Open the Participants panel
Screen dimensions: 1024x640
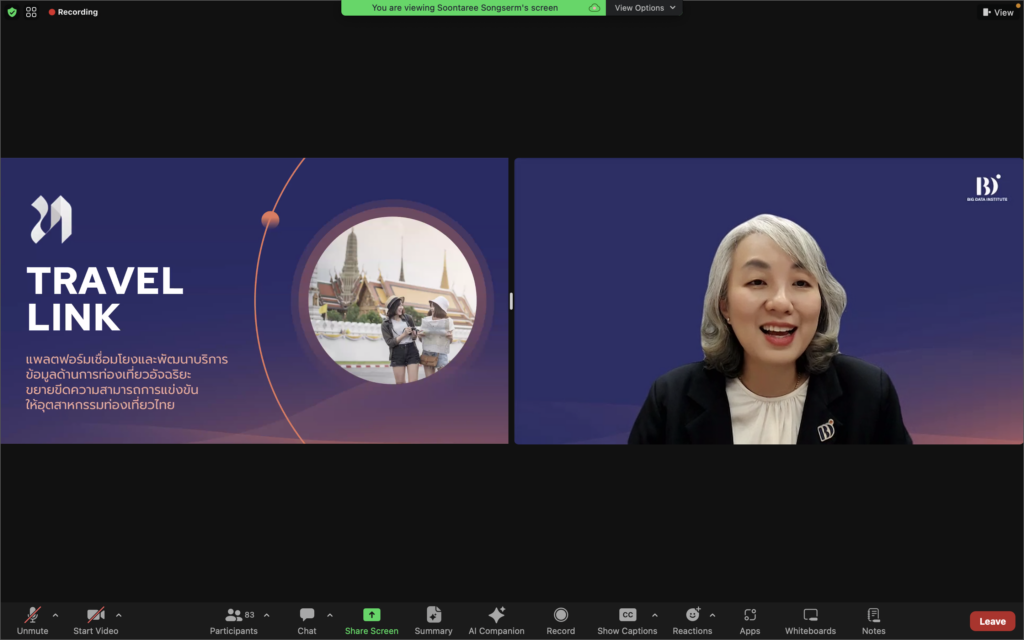[234, 615]
